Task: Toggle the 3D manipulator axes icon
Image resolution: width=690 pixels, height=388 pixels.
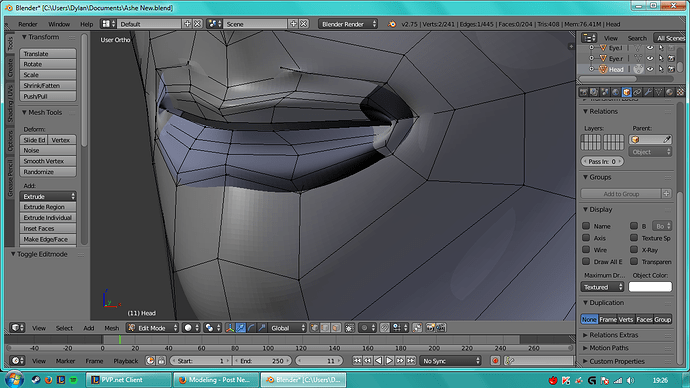Action: (x=230, y=328)
